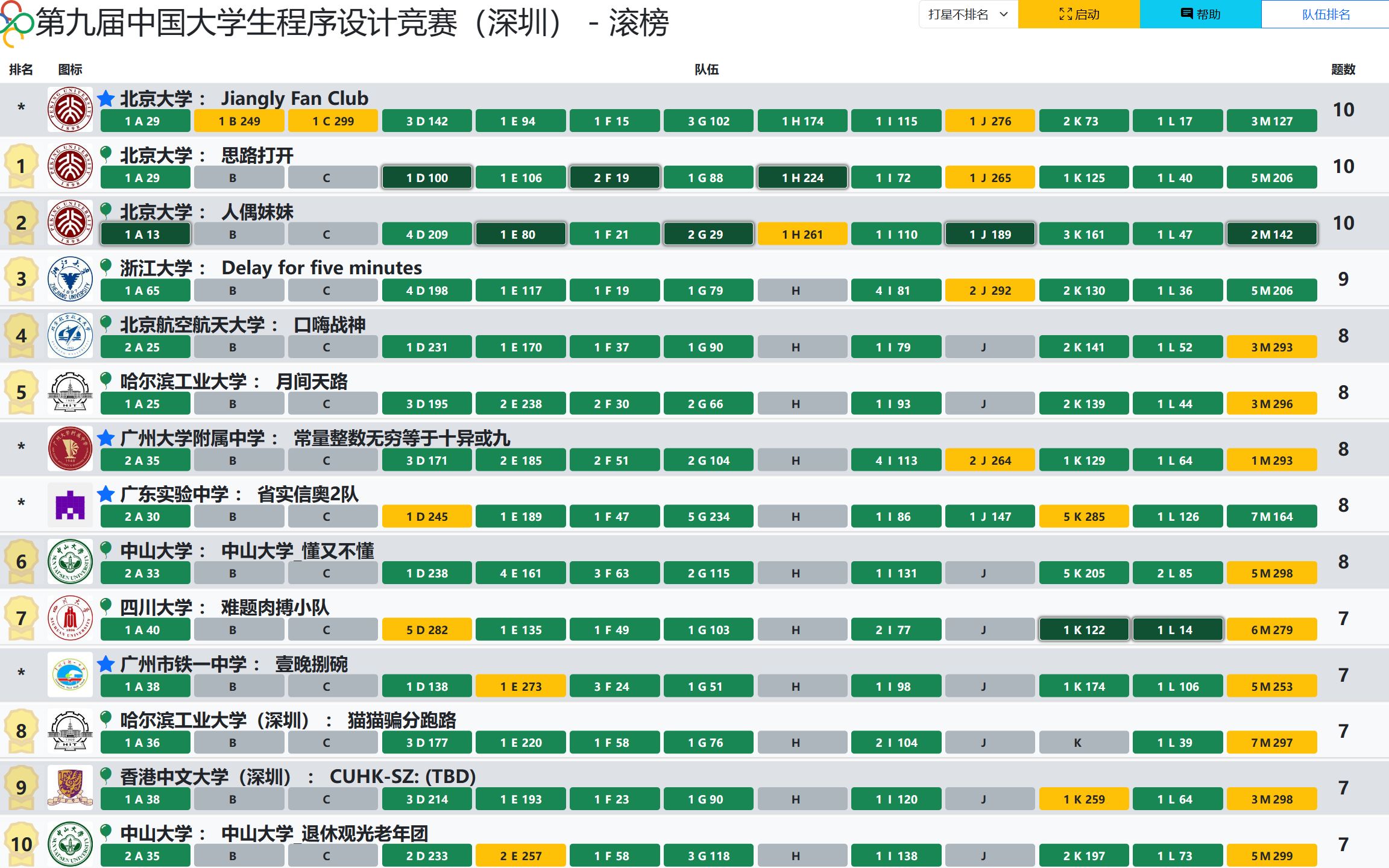The image size is (1389, 868).
Task: Click cell '1 D 245' of 省实信奥2队
Action: tap(427, 517)
